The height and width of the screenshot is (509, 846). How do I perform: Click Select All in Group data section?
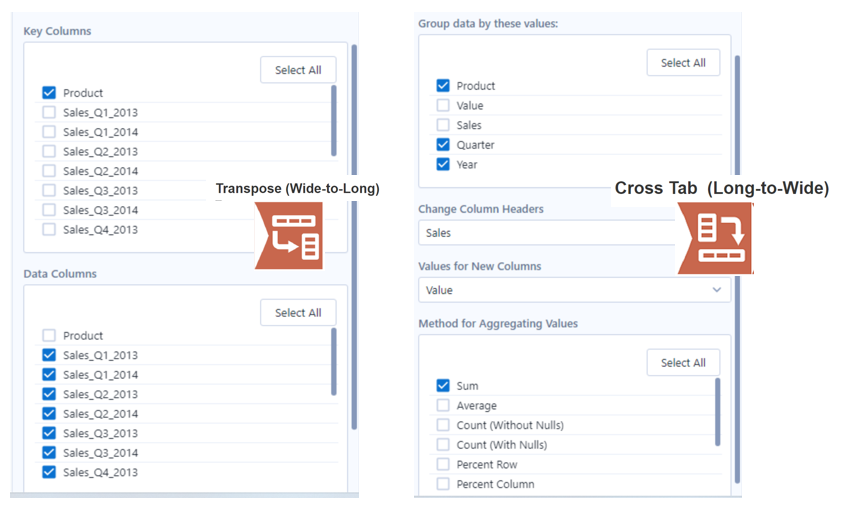click(683, 63)
